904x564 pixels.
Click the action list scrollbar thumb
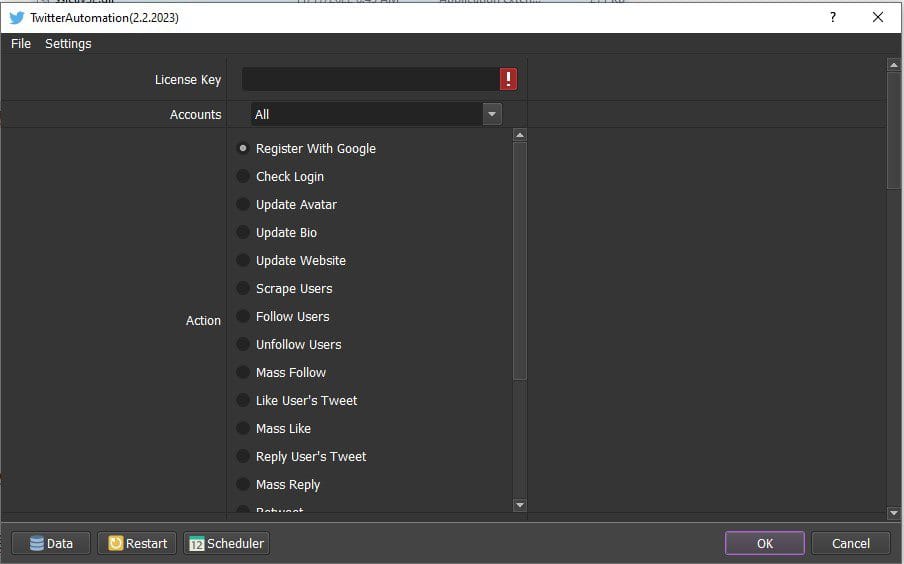pyautogui.click(x=519, y=261)
